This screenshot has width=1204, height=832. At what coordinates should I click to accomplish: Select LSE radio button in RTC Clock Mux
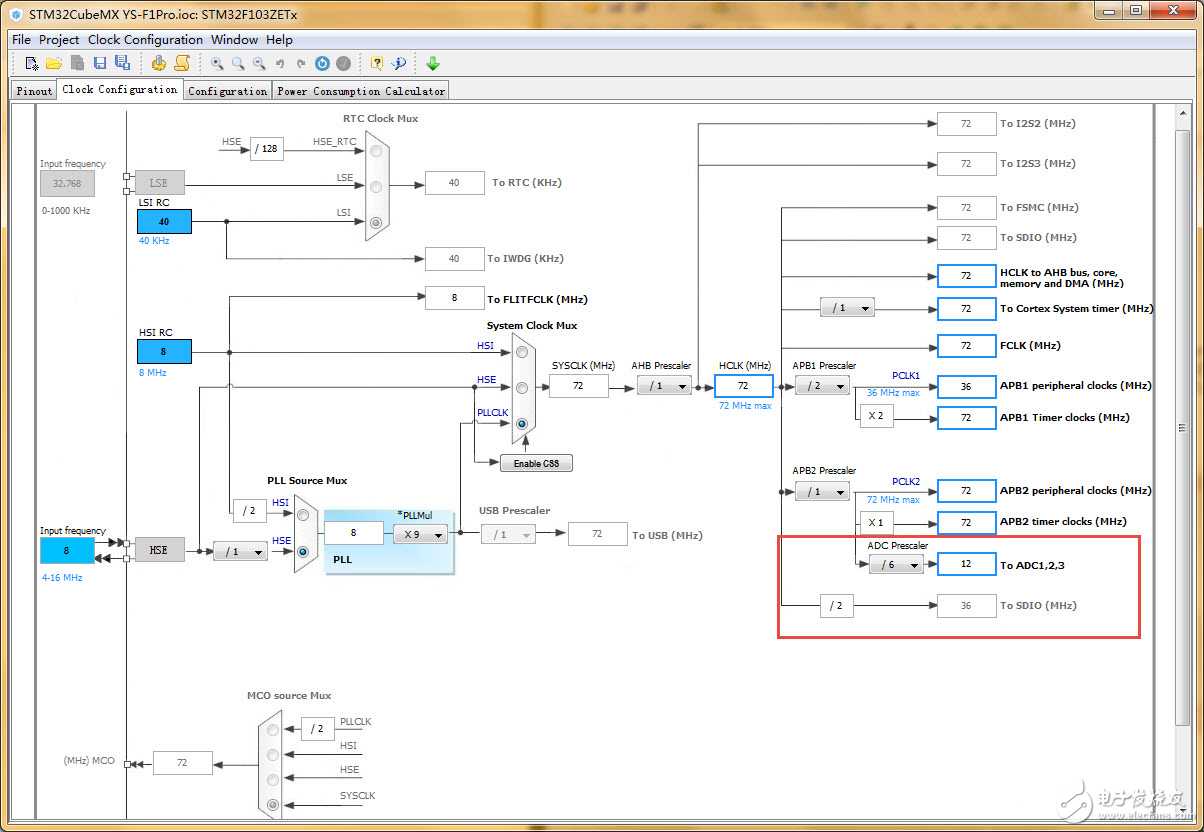375,186
